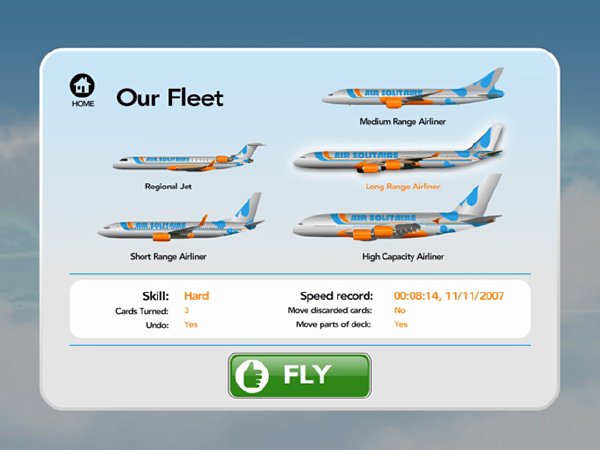
Task: Click the Undo Yes value
Action: point(191,324)
